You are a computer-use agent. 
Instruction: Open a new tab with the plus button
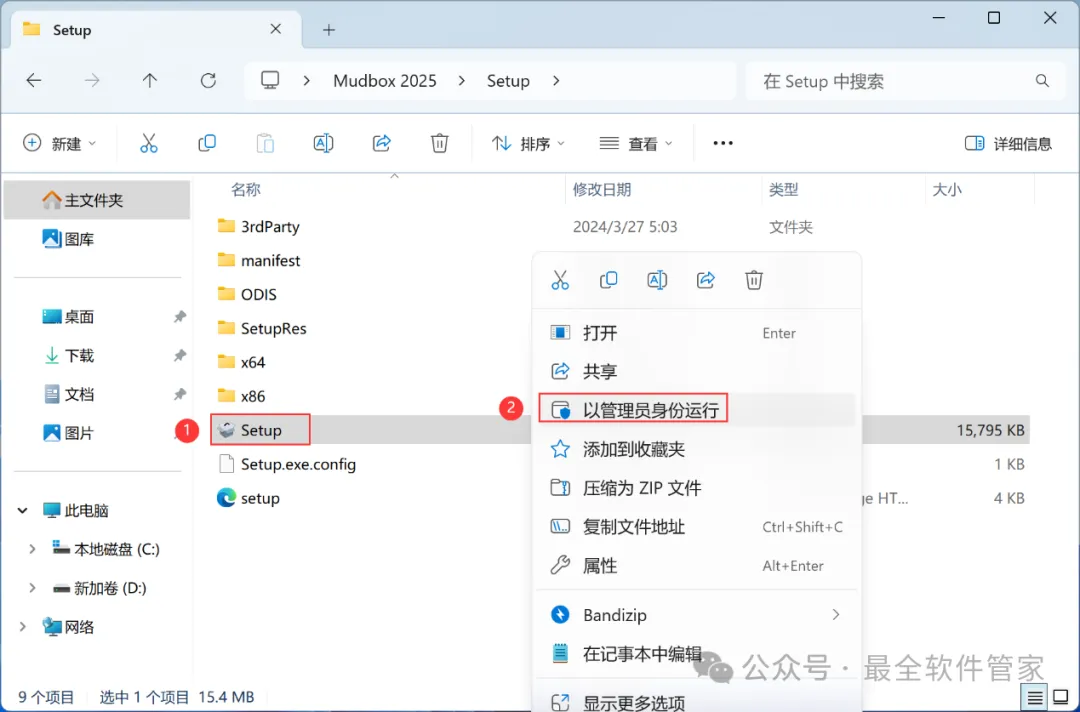(329, 30)
